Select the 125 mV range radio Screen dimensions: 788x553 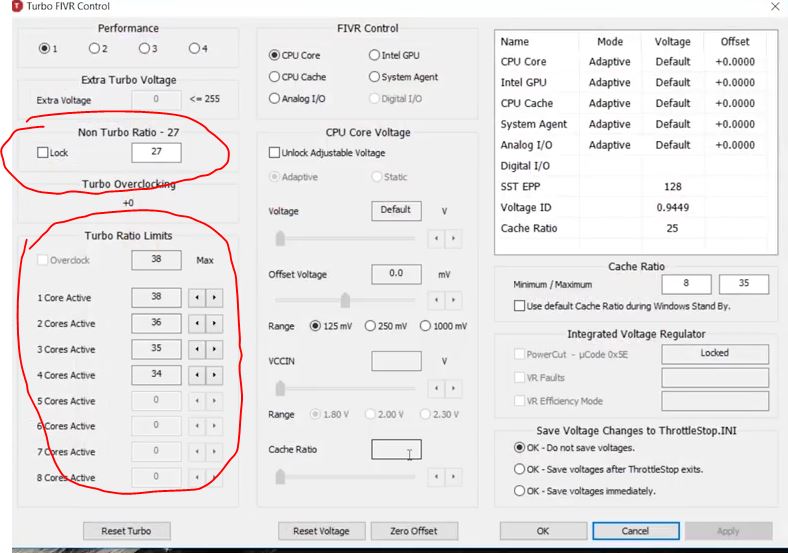[x=315, y=326]
